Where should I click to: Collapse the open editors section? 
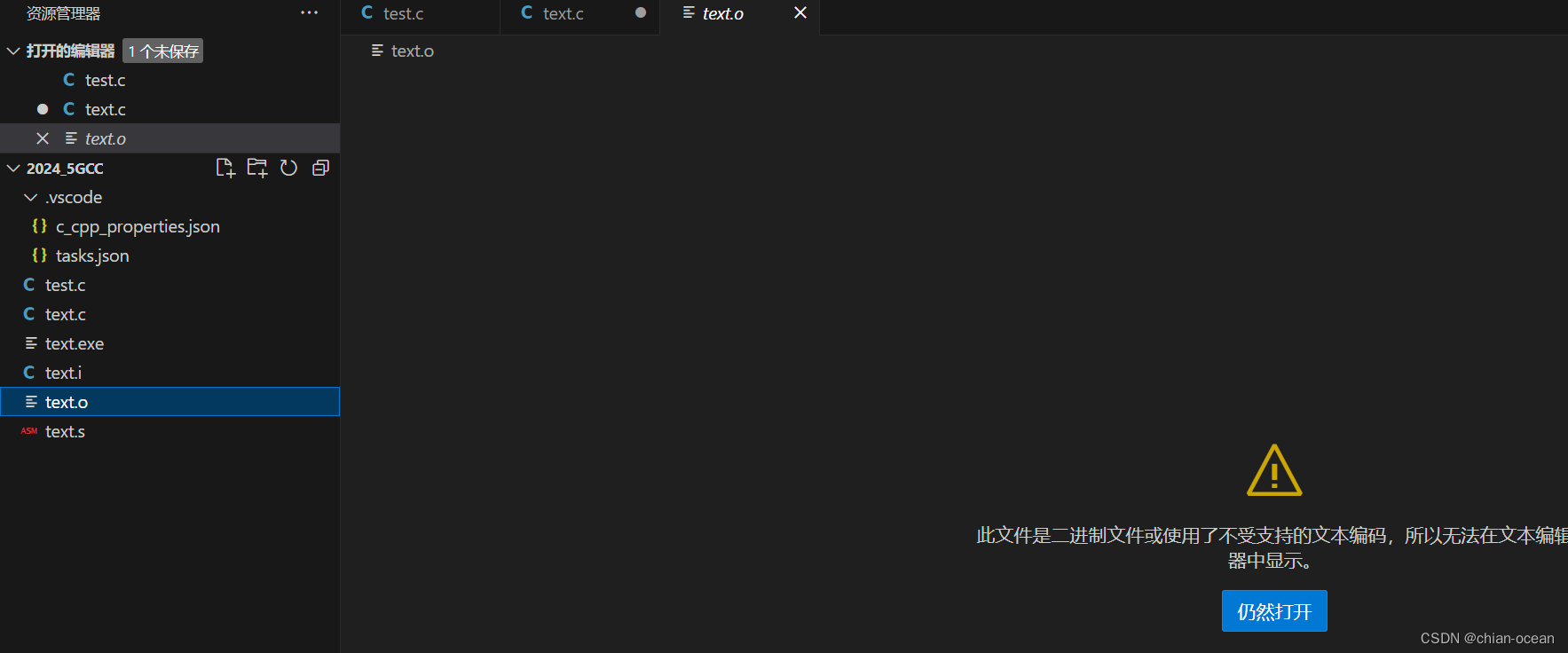pos(13,51)
